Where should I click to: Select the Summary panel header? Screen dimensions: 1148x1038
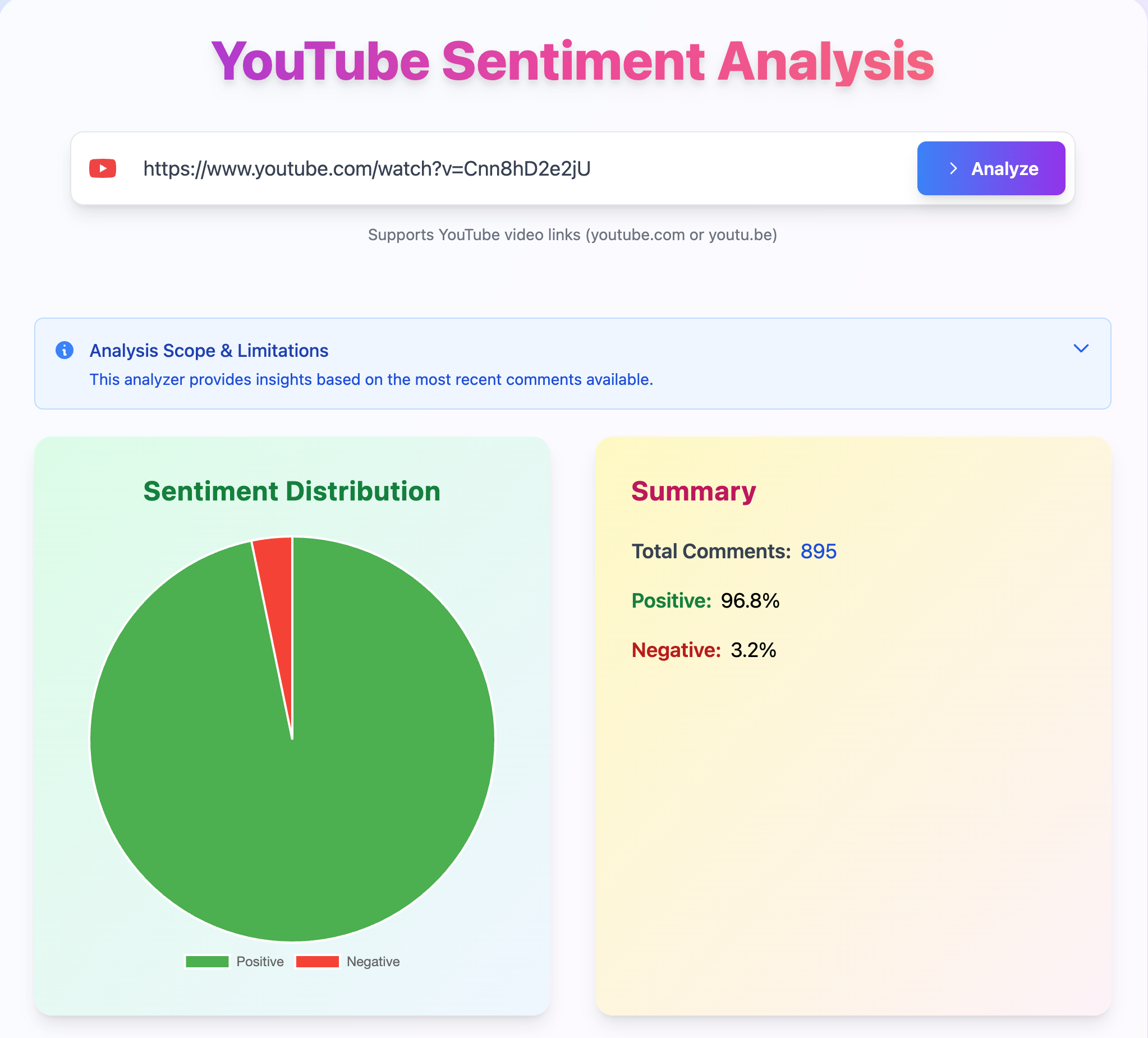[694, 491]
